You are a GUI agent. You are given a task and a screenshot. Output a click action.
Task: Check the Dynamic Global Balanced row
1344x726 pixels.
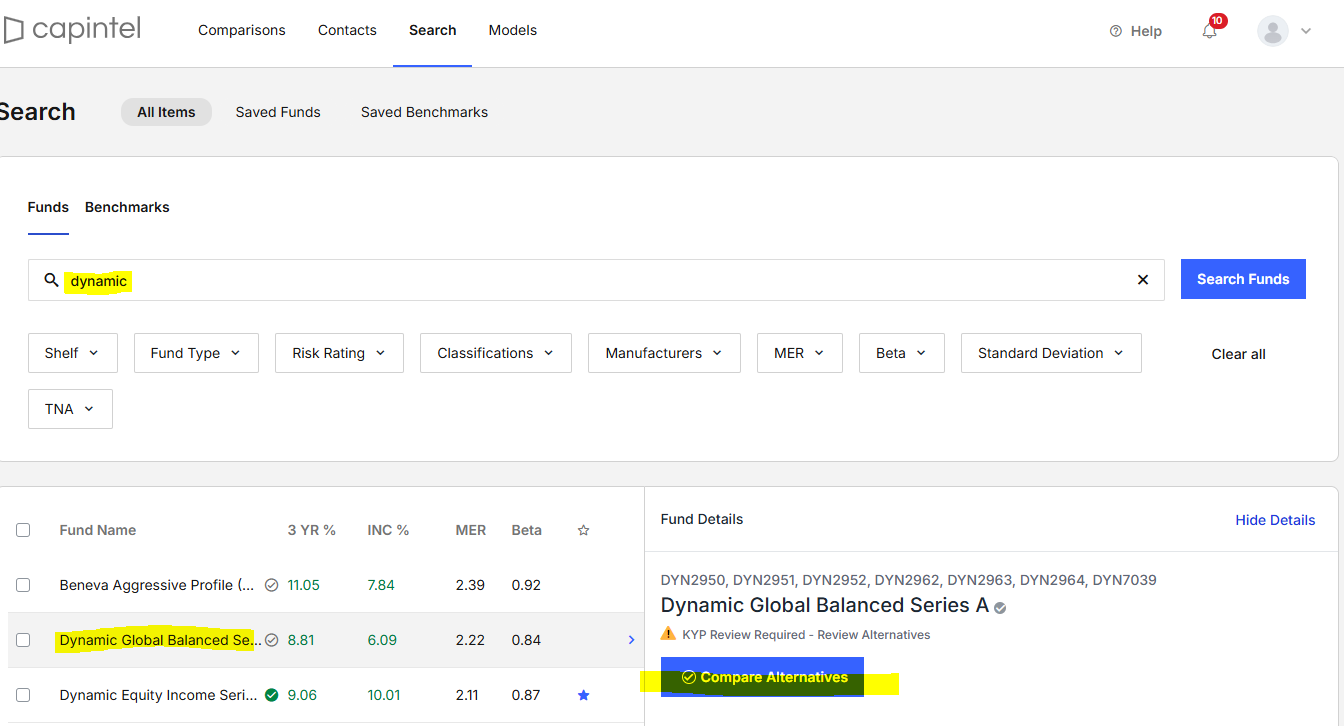[x=23, y=640]
